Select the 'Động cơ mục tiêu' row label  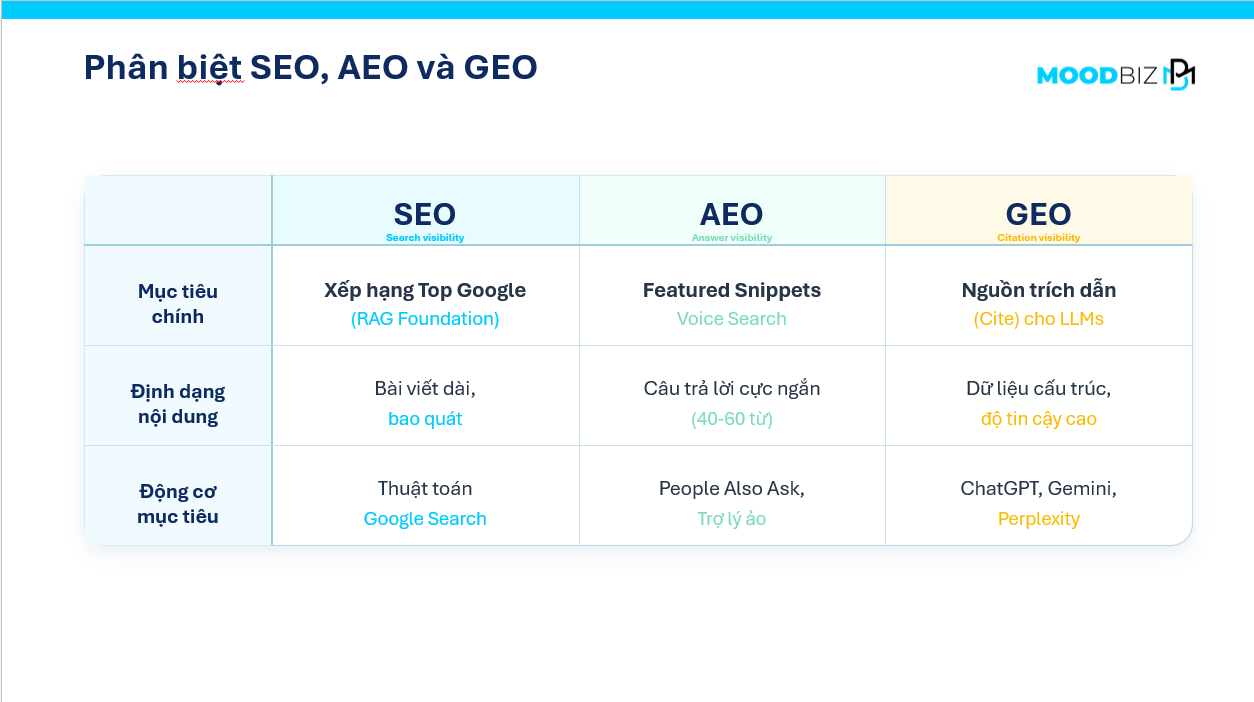click(x=178, y=504)
